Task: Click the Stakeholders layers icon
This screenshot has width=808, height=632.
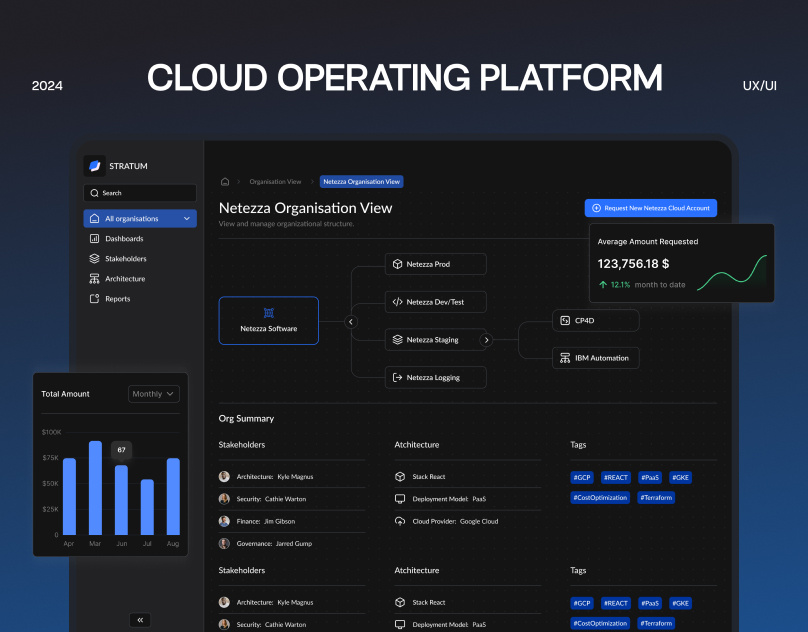Action: coord(94,259)
